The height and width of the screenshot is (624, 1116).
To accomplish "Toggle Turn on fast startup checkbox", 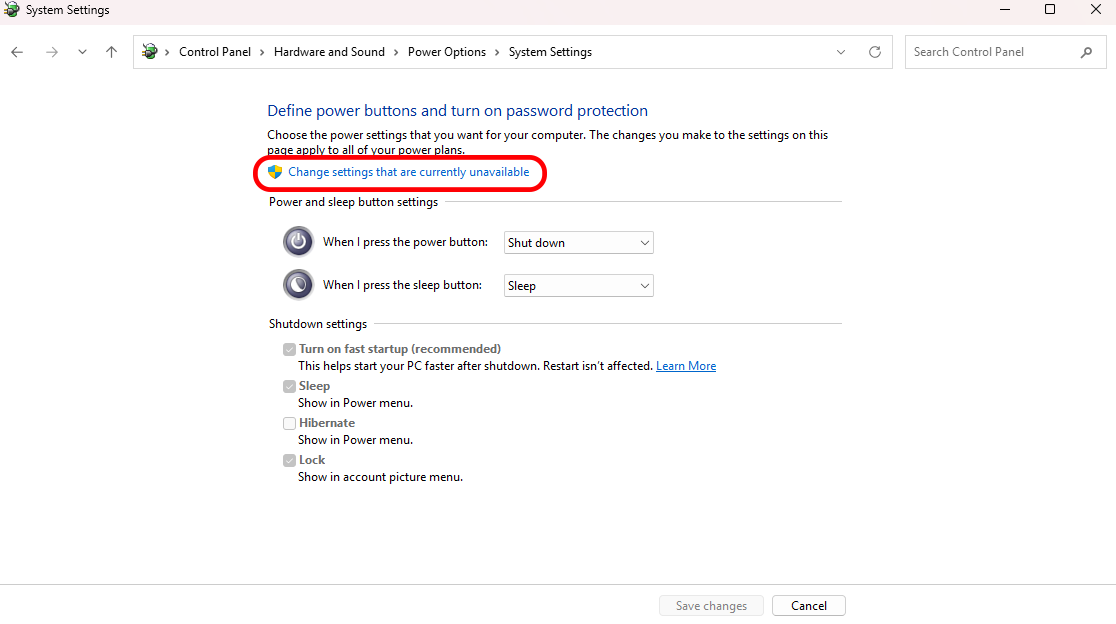I will (289, 349).
